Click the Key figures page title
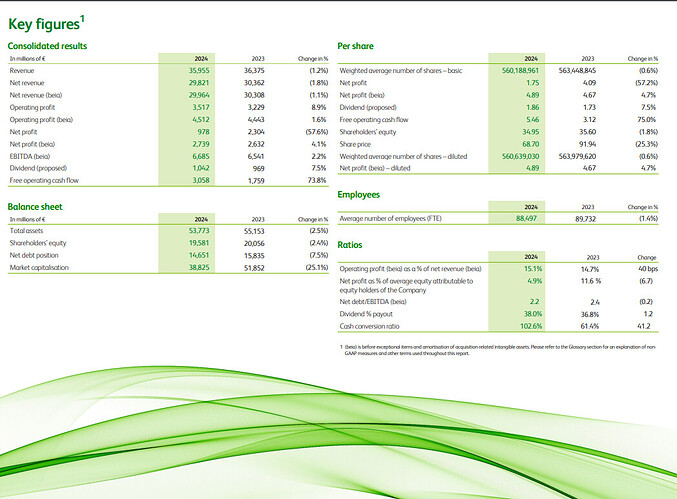 tap(47, 17)
